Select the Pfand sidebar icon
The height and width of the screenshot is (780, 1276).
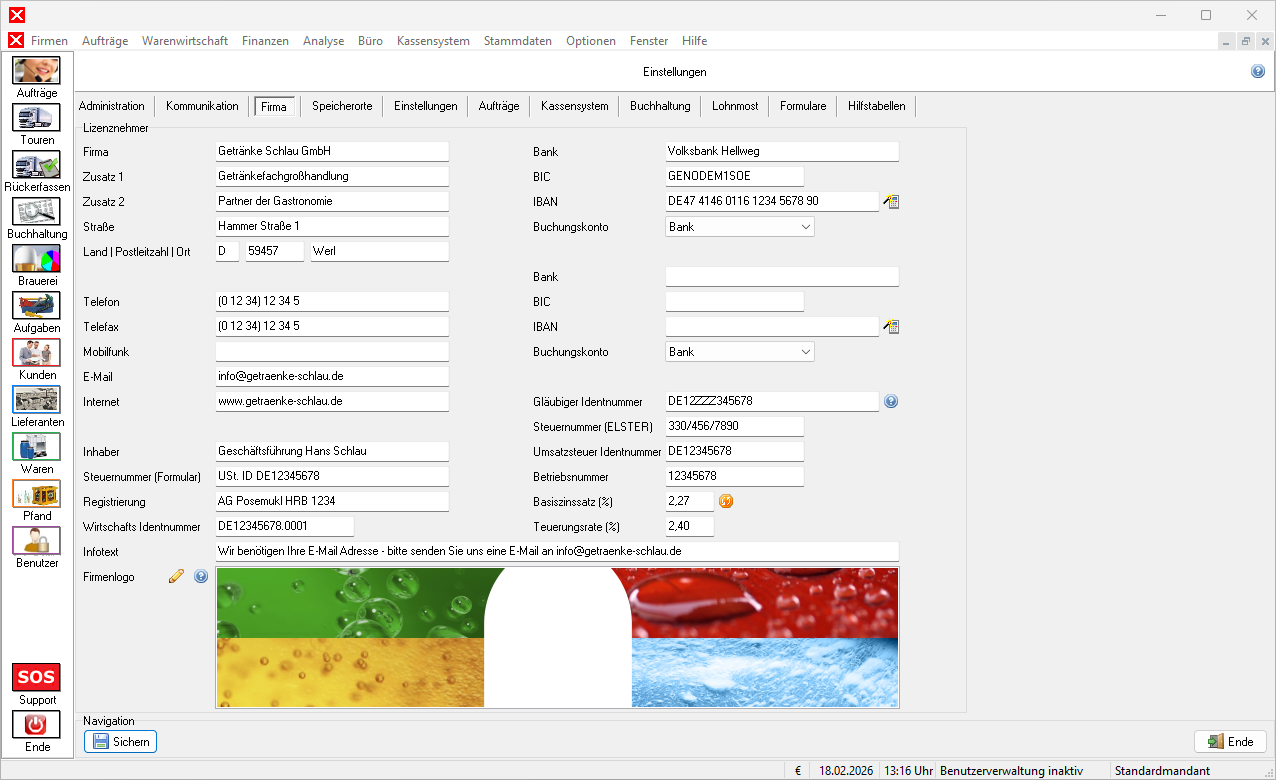pyautogui.click(x=36, y=494)
